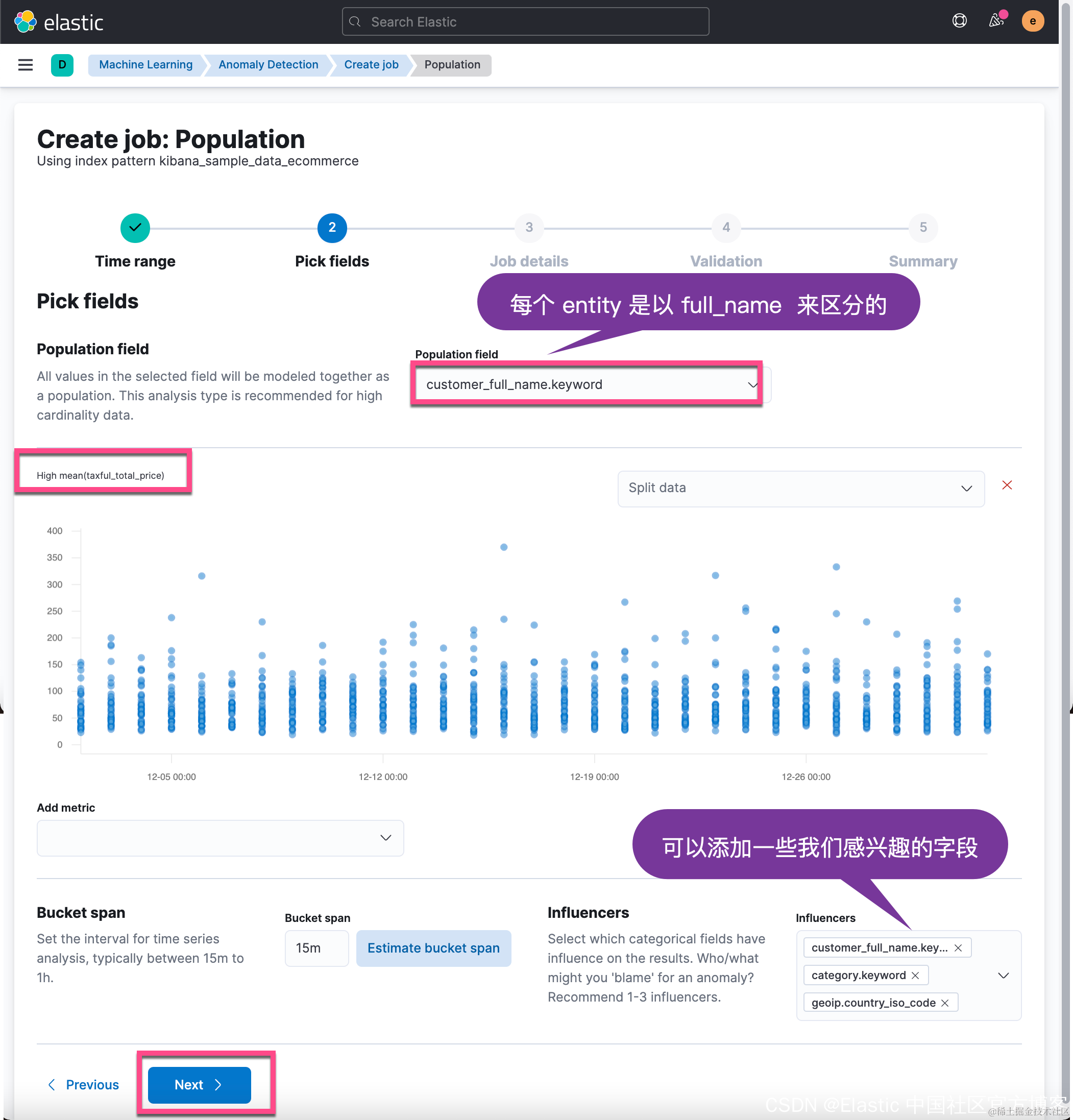Click the Next button
This screenshot has width=1073, height=1120.
point(199,1085)
